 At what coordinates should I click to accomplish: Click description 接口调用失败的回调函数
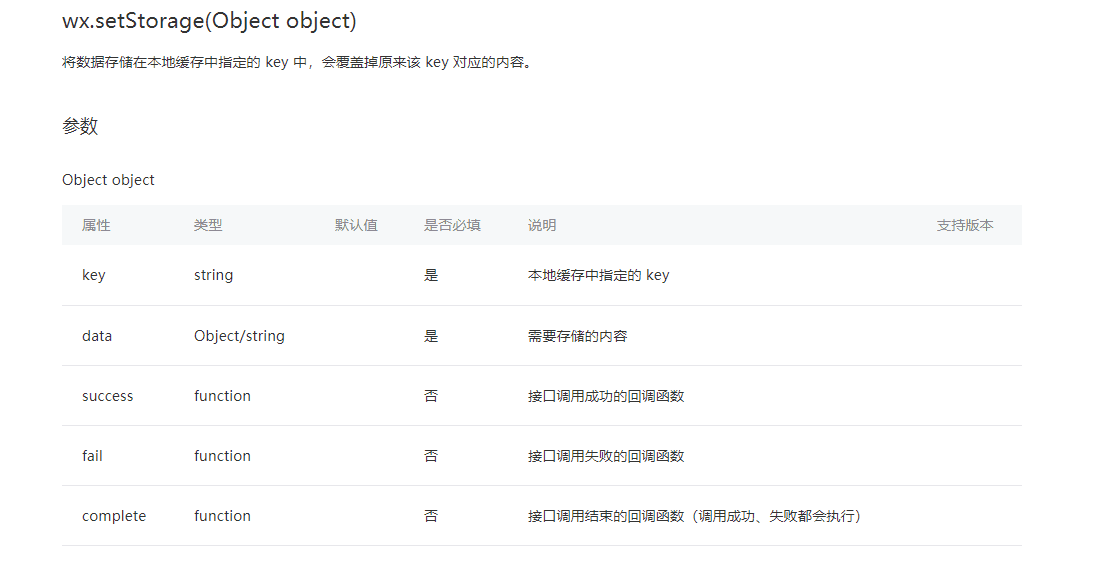click(606, 456)
